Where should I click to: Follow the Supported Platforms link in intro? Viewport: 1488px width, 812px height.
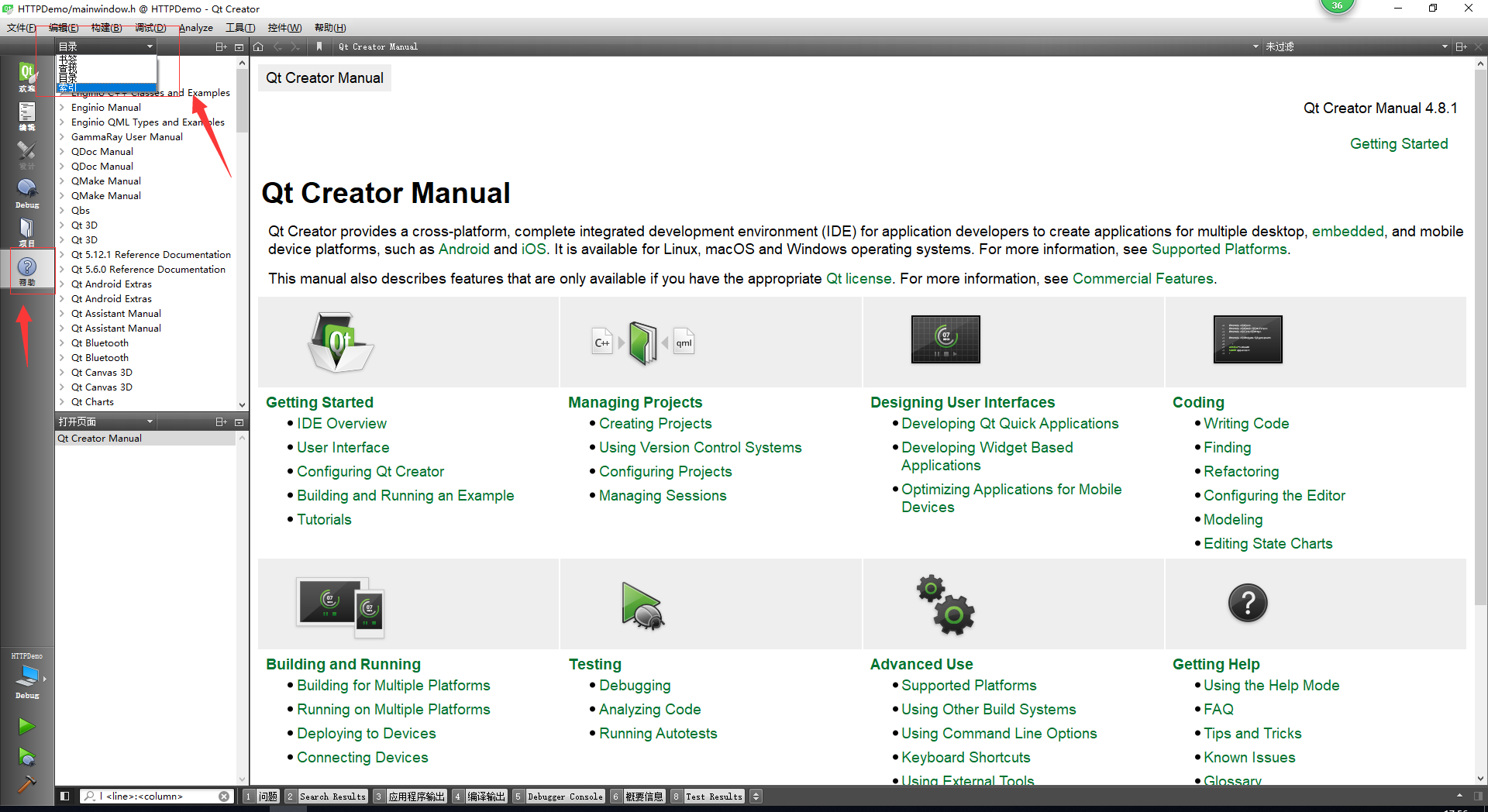click(1219, 249)
